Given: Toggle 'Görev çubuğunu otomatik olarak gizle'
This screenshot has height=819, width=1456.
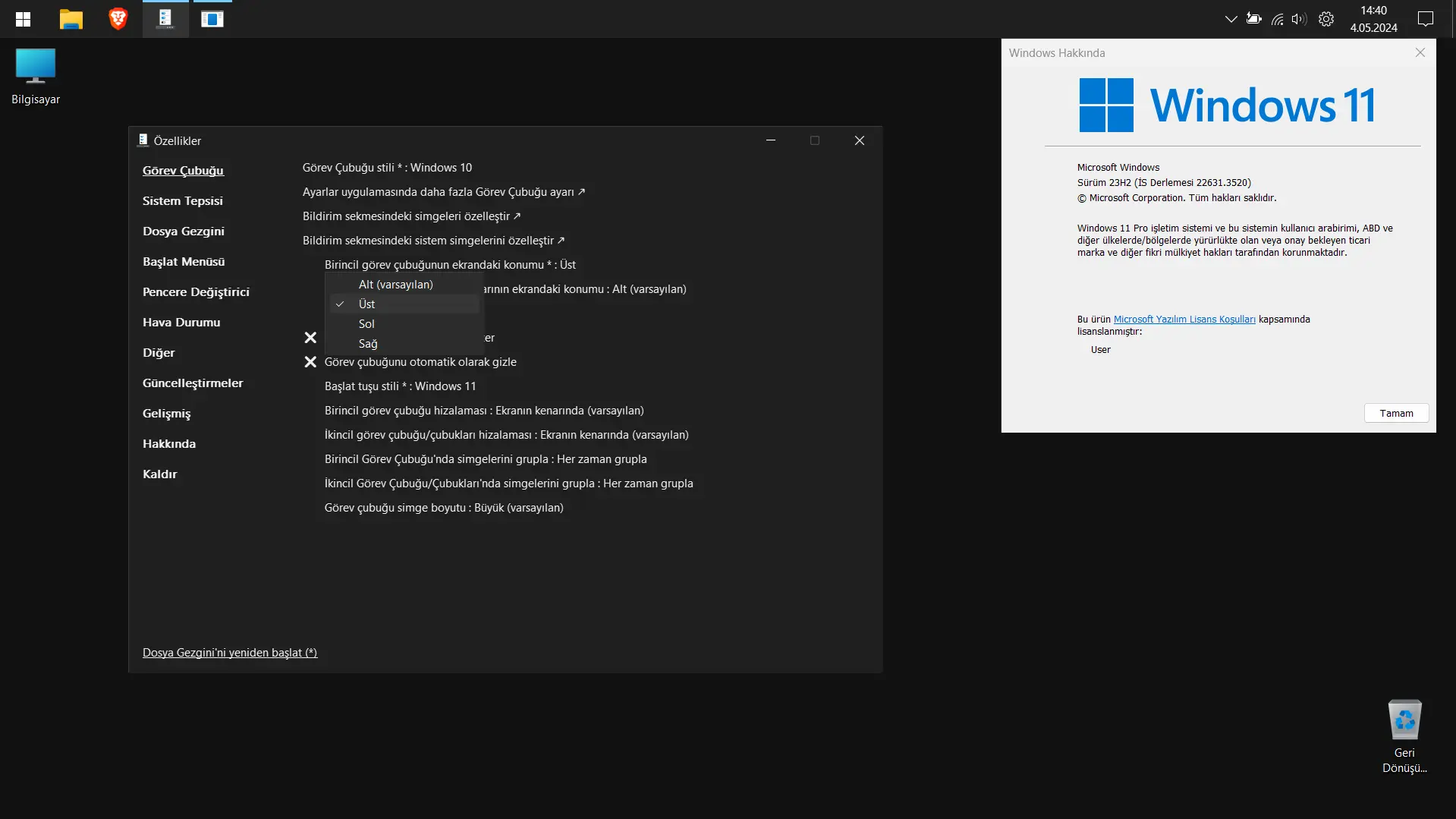Looking at the screenshot, I should (x=410, y=362).
